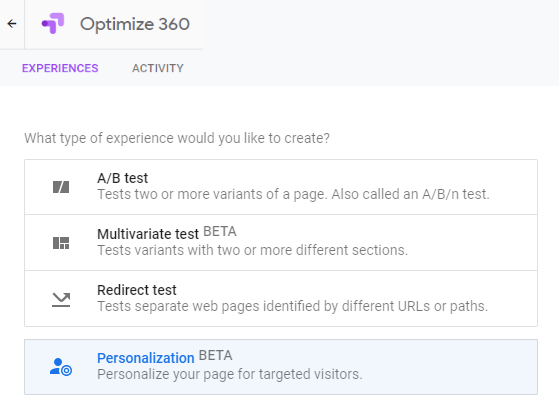
Task: Click 'Tests variants with two or more' description
Action: (252, 250)
